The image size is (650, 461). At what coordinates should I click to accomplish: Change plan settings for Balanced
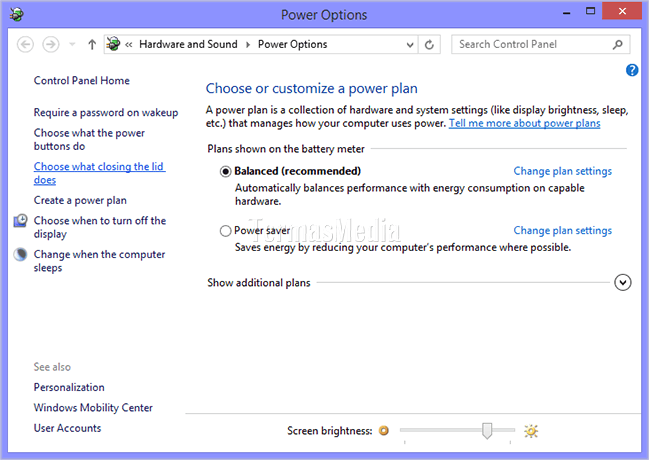[562, 171]
